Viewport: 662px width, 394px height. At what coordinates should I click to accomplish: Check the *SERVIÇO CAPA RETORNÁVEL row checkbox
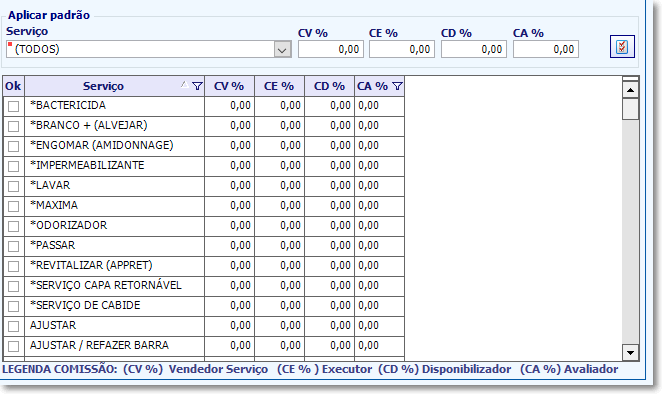[14, 286]
